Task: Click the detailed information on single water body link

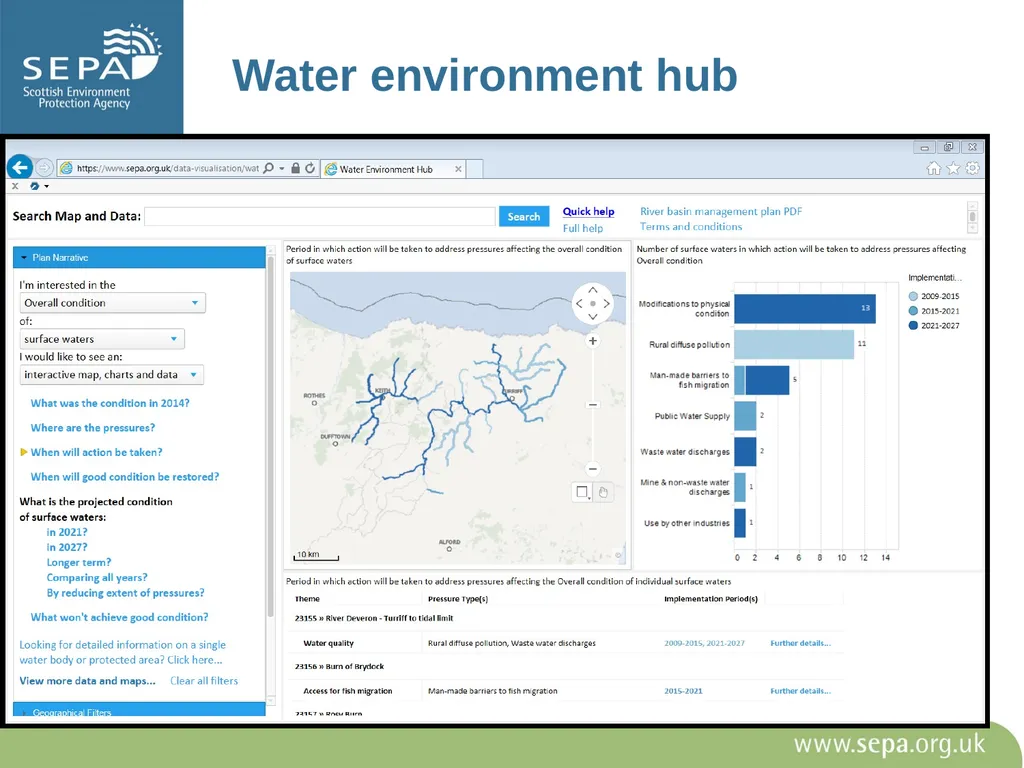Action: tap(123, 652)
